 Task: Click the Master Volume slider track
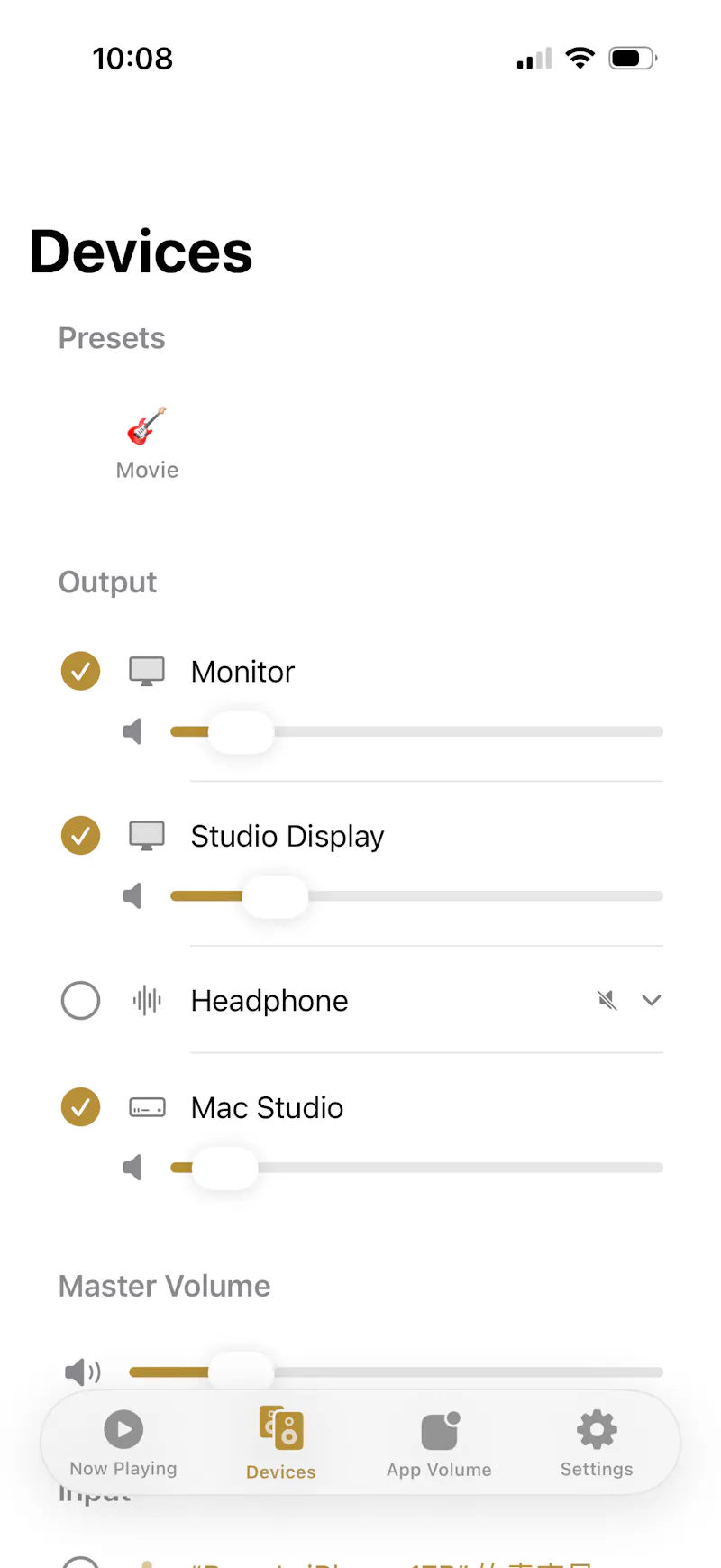click(396, 1371)
